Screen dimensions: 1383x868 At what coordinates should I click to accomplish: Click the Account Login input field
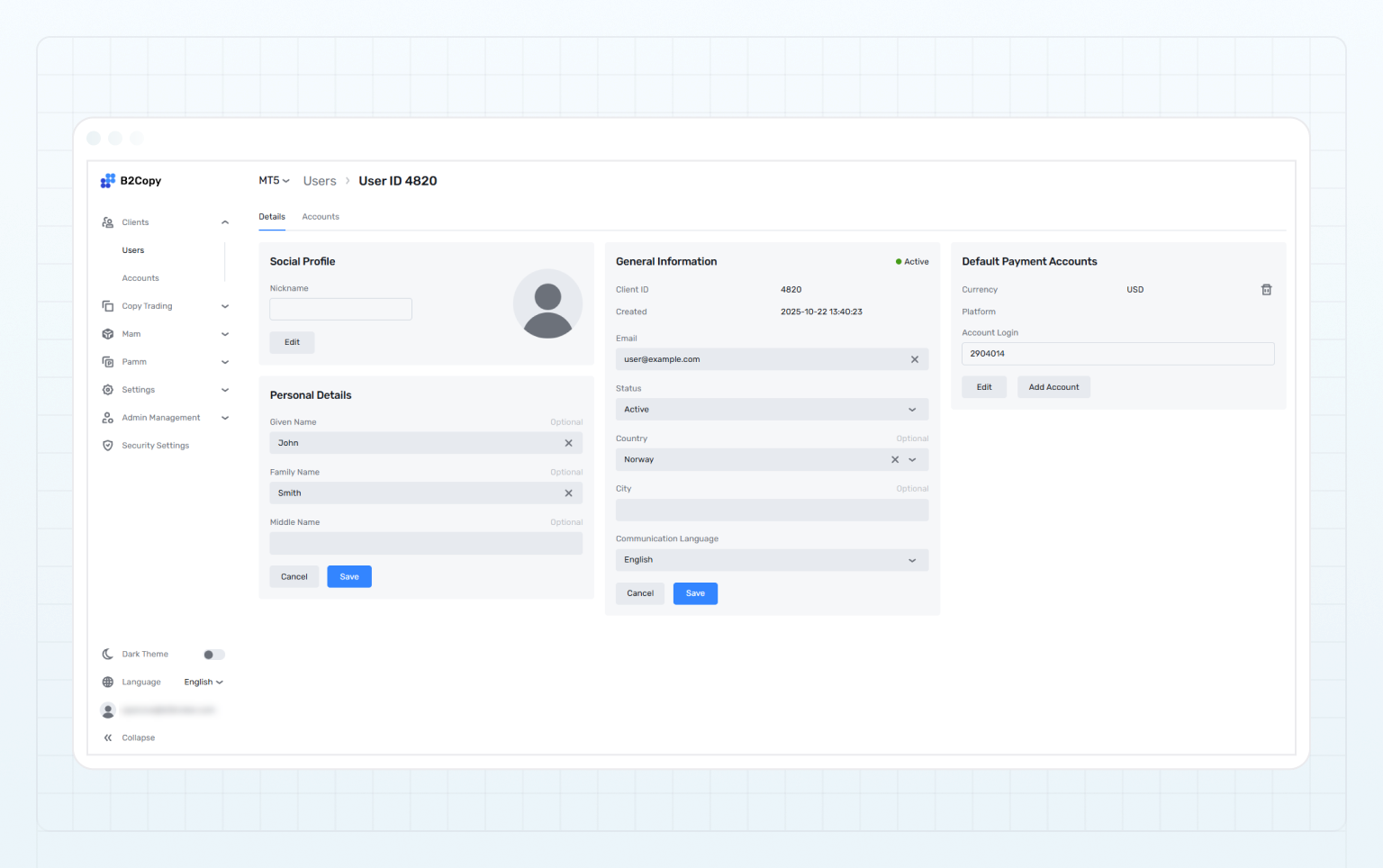coord(1117,353)
